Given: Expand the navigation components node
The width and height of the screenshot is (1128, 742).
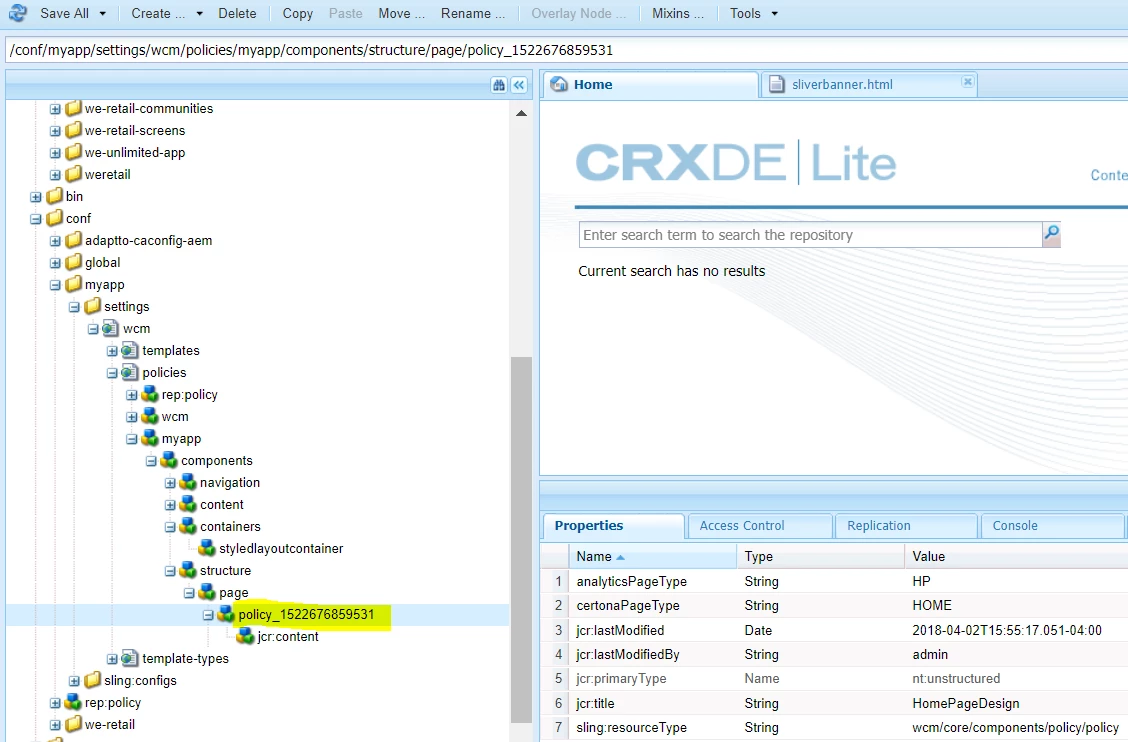Looking at the screenshot, I should tap(170, 483).
